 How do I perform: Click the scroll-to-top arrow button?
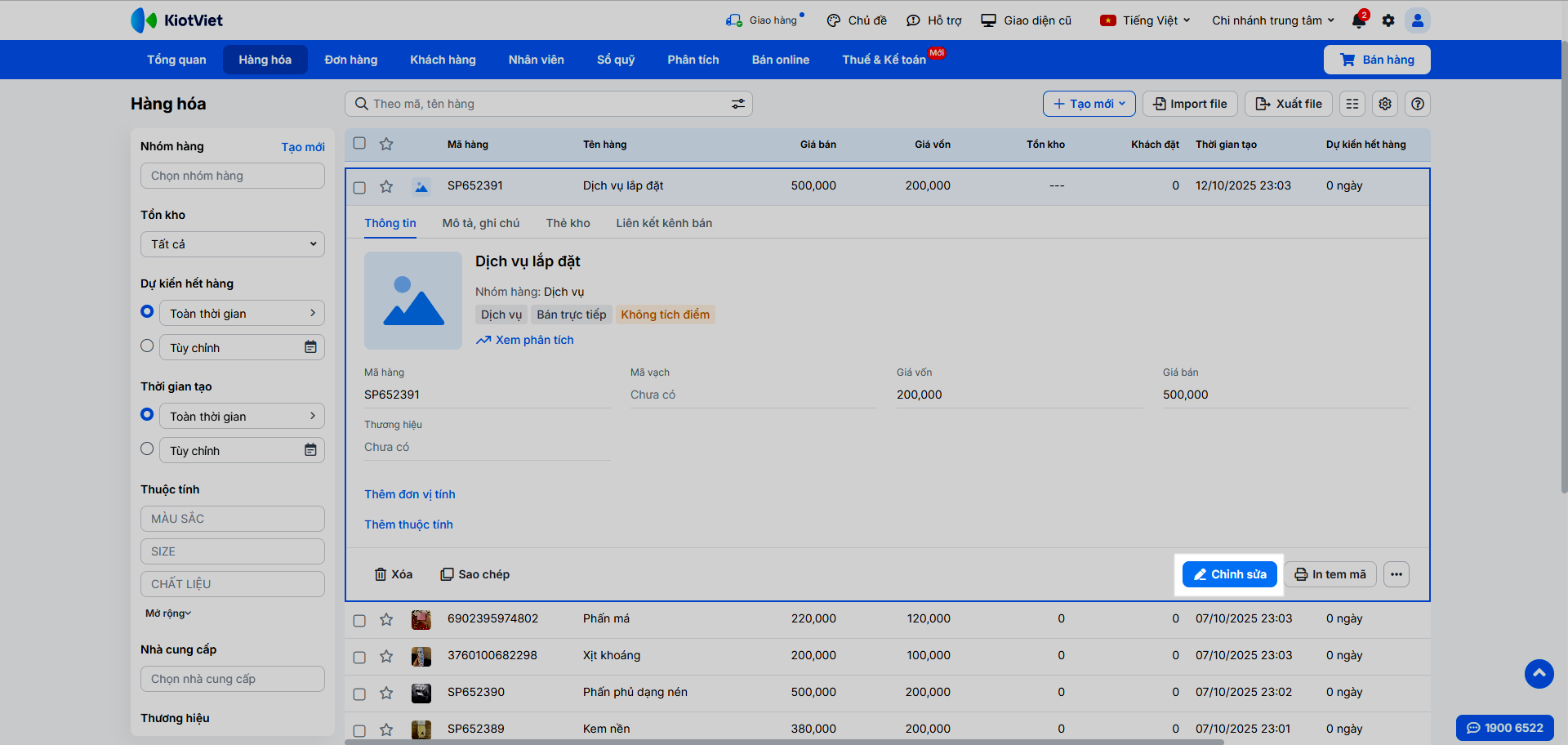point(1539,673)
